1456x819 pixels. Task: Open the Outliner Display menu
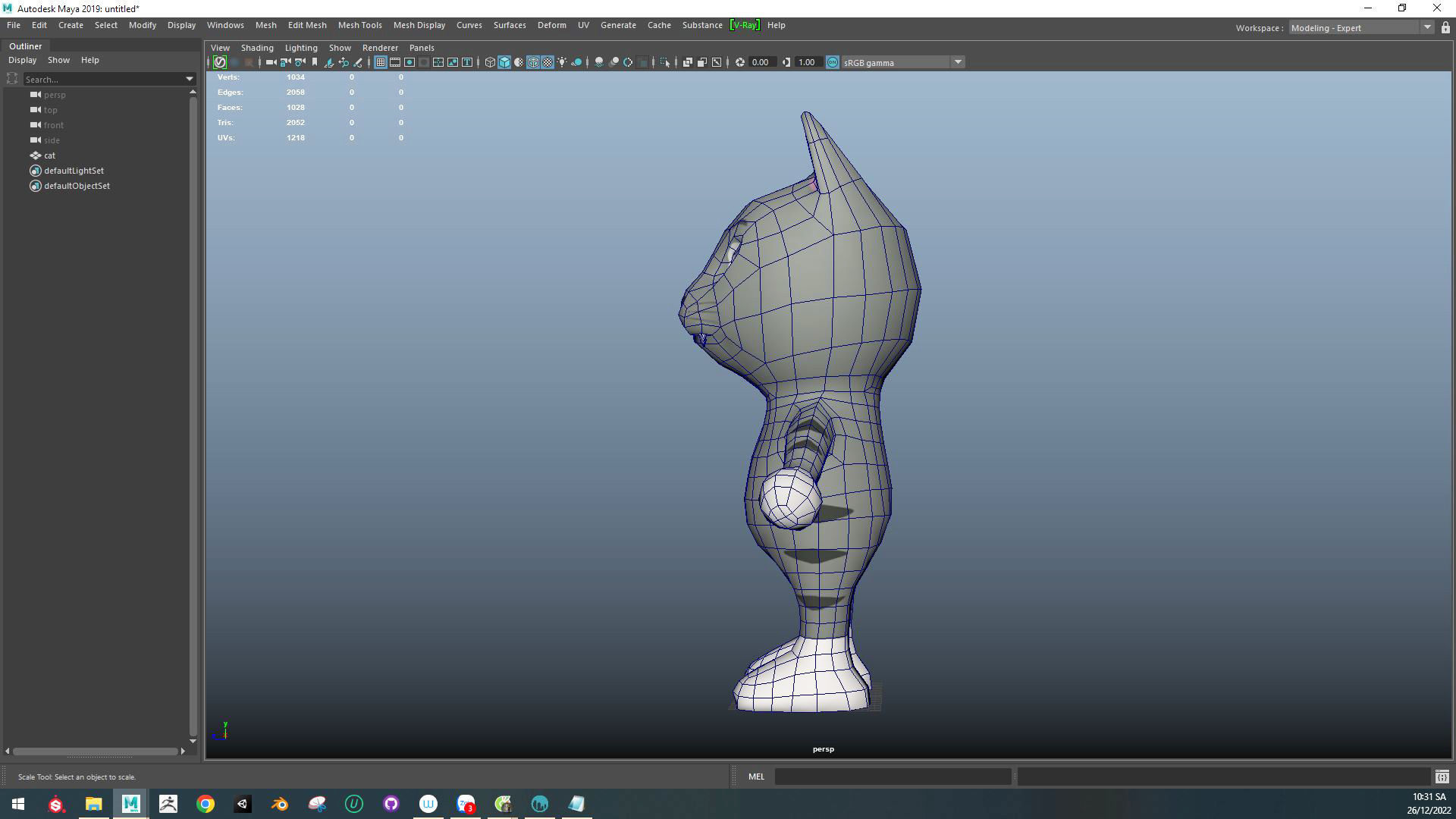[x=22, y=60]
